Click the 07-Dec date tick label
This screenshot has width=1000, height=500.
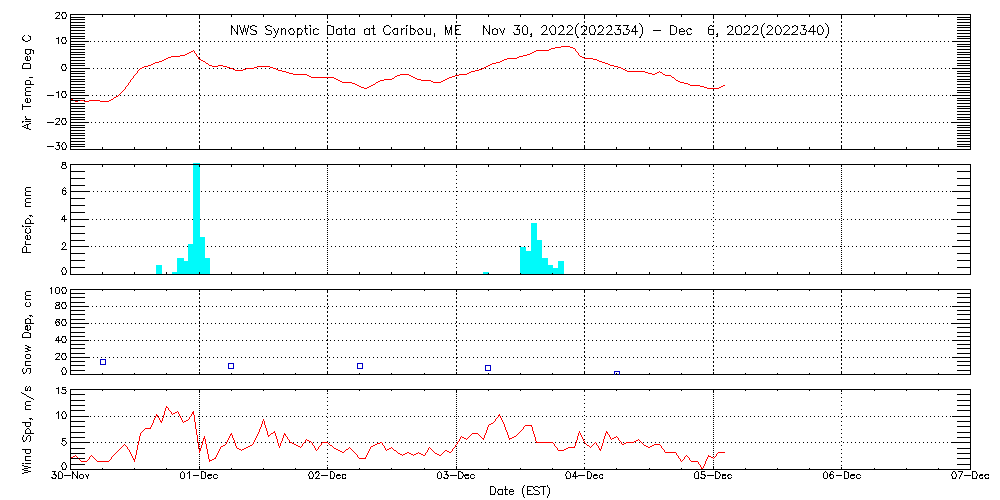pyautogui.click(x=970, y=477)
